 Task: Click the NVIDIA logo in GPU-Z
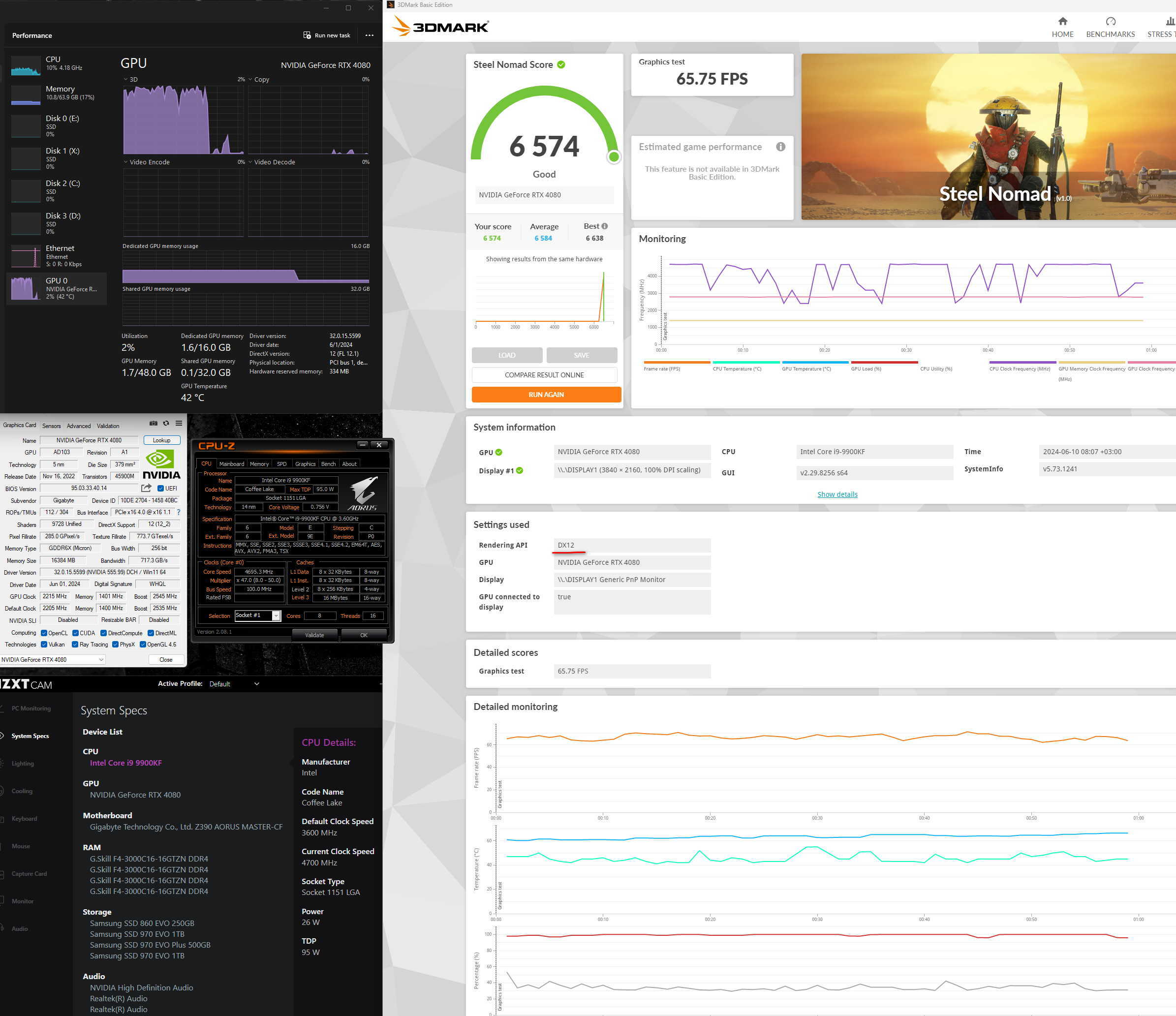tap(161, 464)
